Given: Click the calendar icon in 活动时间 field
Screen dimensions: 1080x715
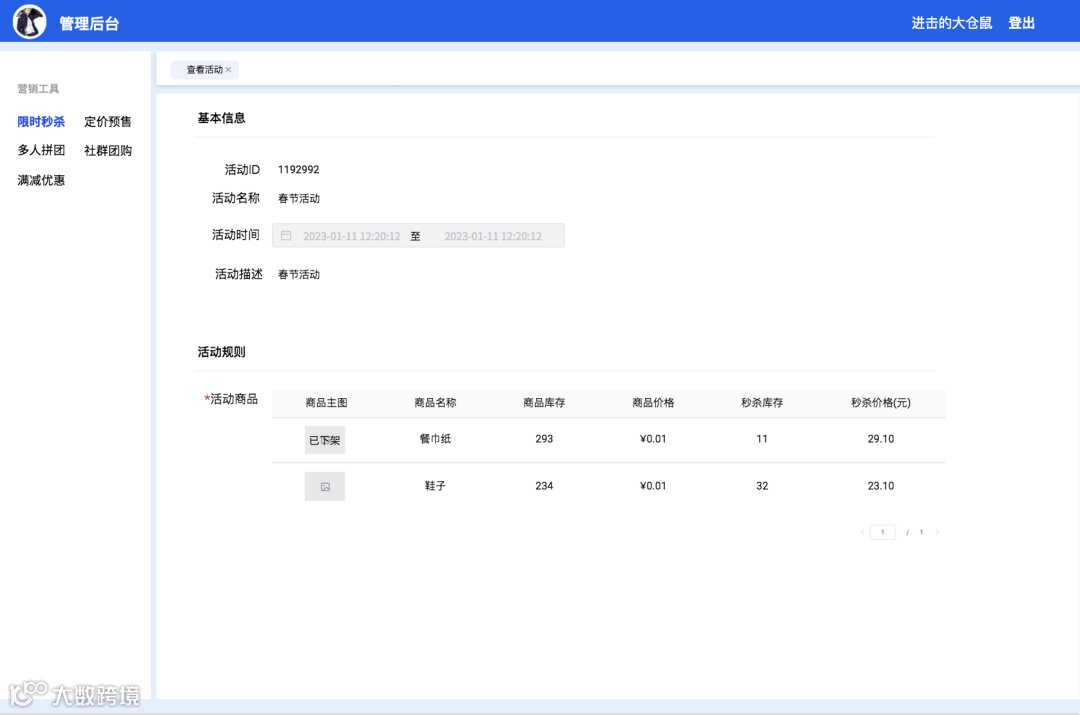Looking at the screenshot, I should (286, 236).
